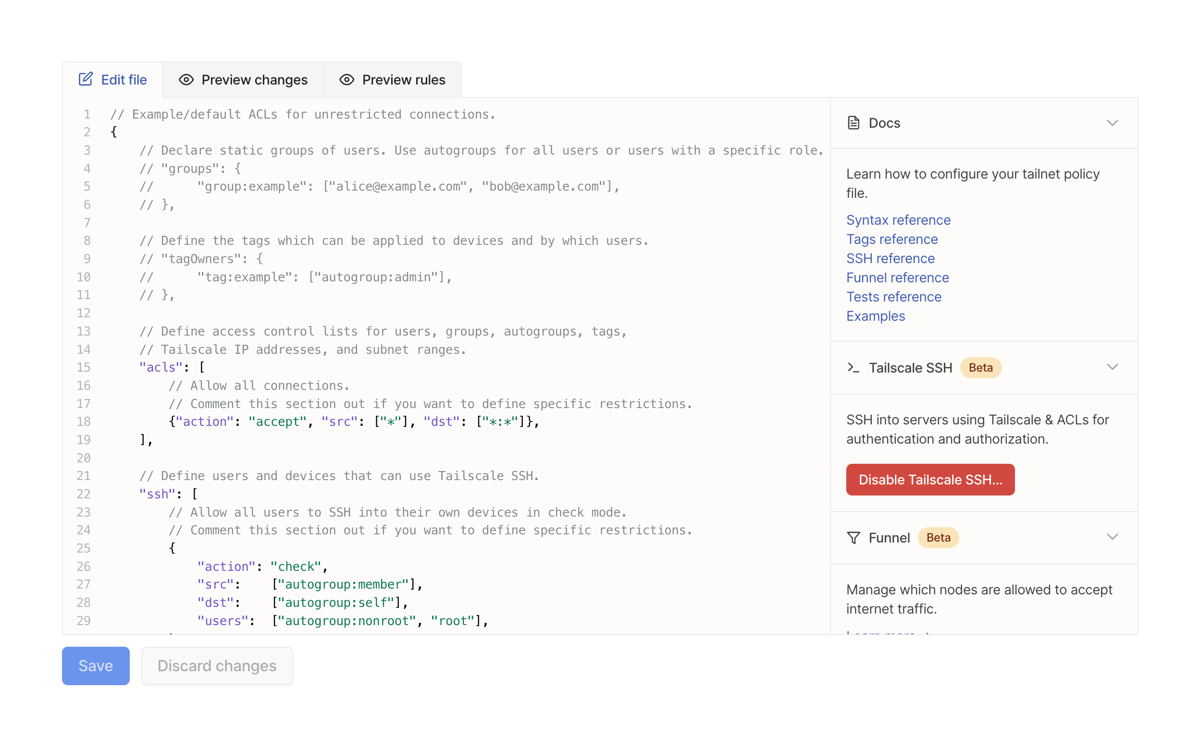The height and width of the screenshot is (748, 1200).
Task: Collapse the Tailscale SSH section chevron
Action: pos(1112,367)
